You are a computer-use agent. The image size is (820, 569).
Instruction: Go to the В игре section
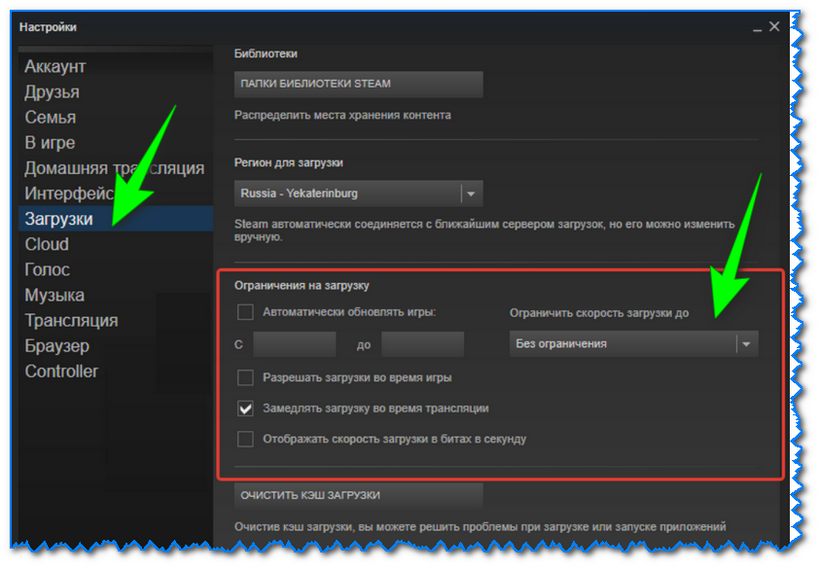[x=50, y=143]
